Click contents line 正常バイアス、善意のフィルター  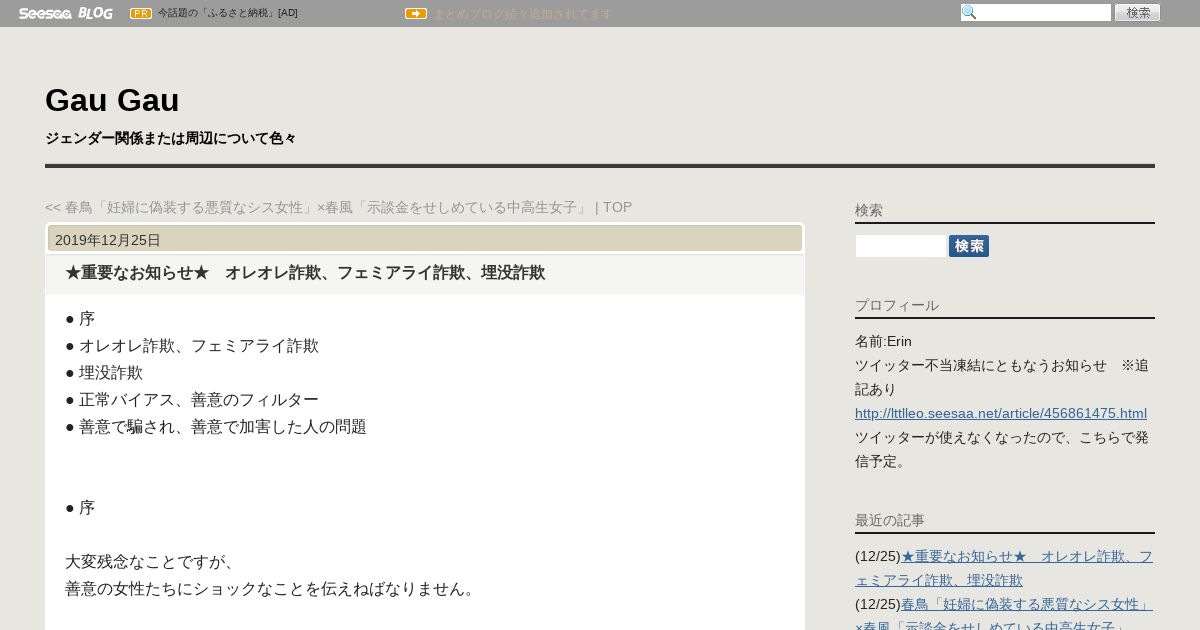tap(192, 400)
